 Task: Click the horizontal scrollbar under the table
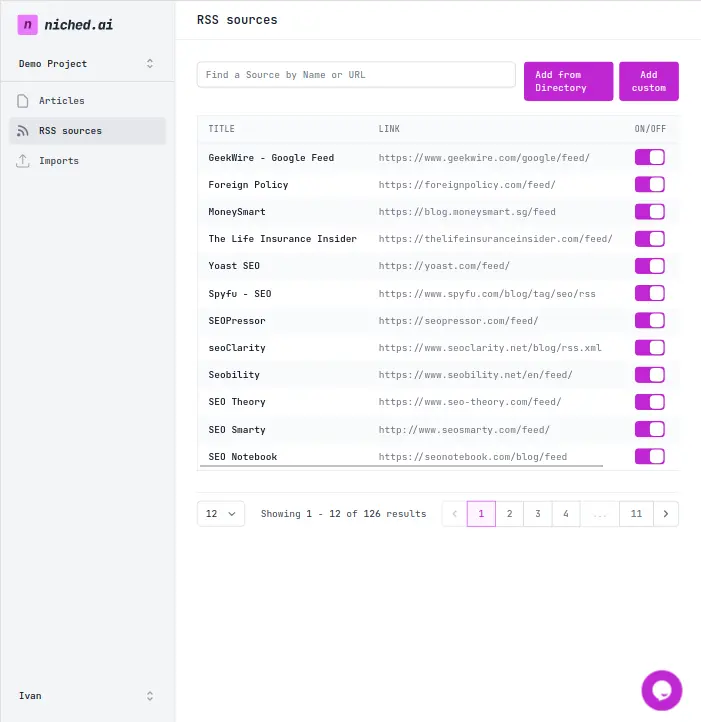click(402, 466)
